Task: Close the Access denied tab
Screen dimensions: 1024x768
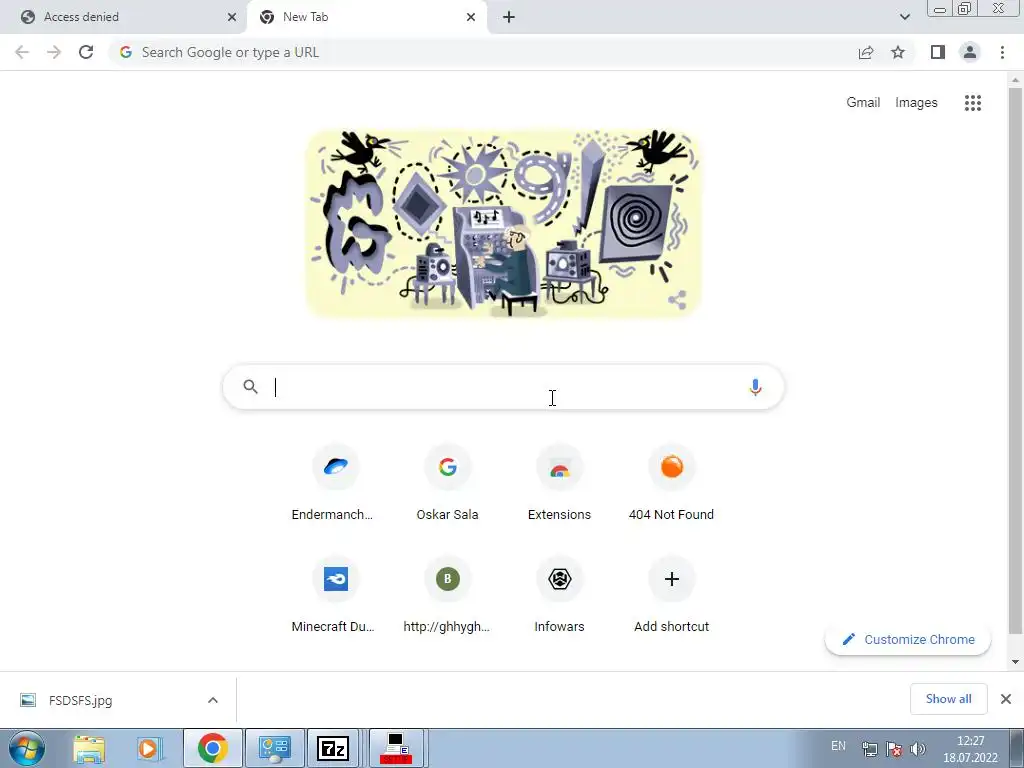Action: 232,17
